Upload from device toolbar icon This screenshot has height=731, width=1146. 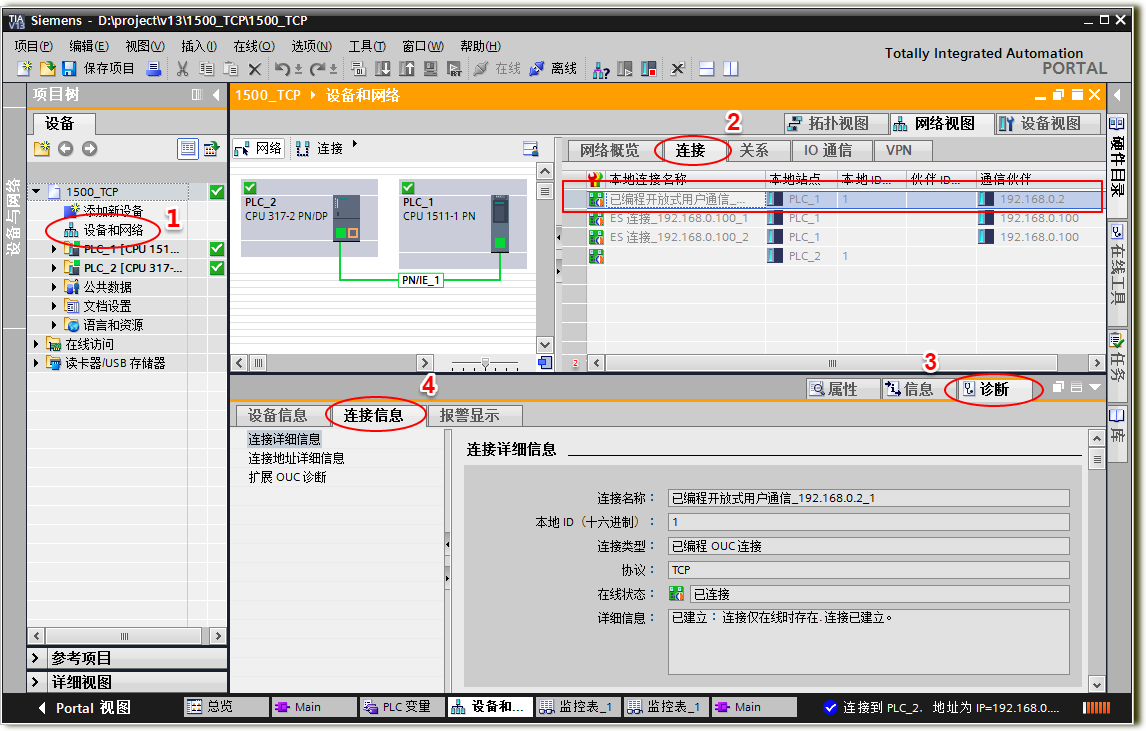[x=406, y=69]
